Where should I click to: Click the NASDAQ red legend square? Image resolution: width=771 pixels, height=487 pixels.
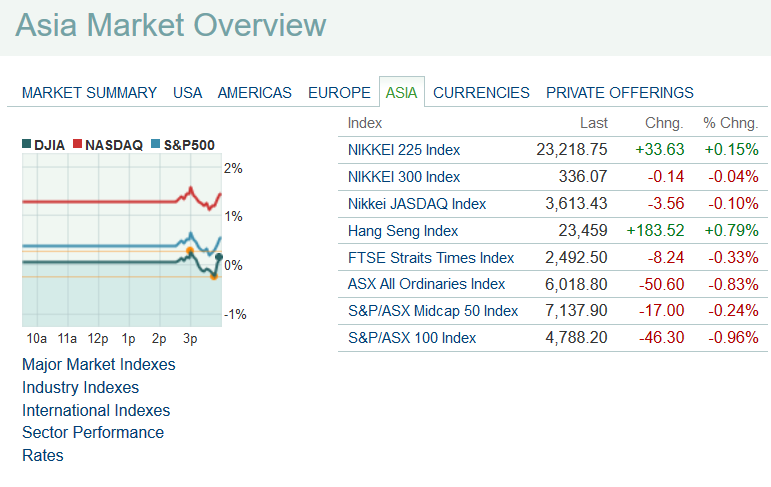tap(77, 144)
